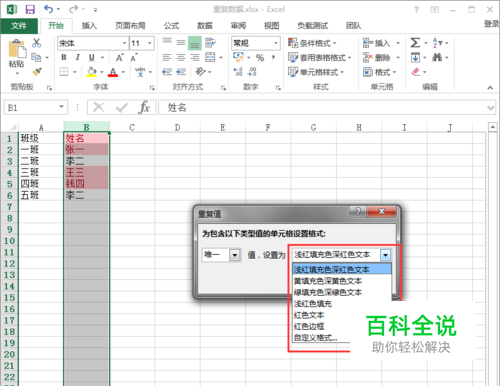Open the 格式 cells menu

click(x=379, y=72)
